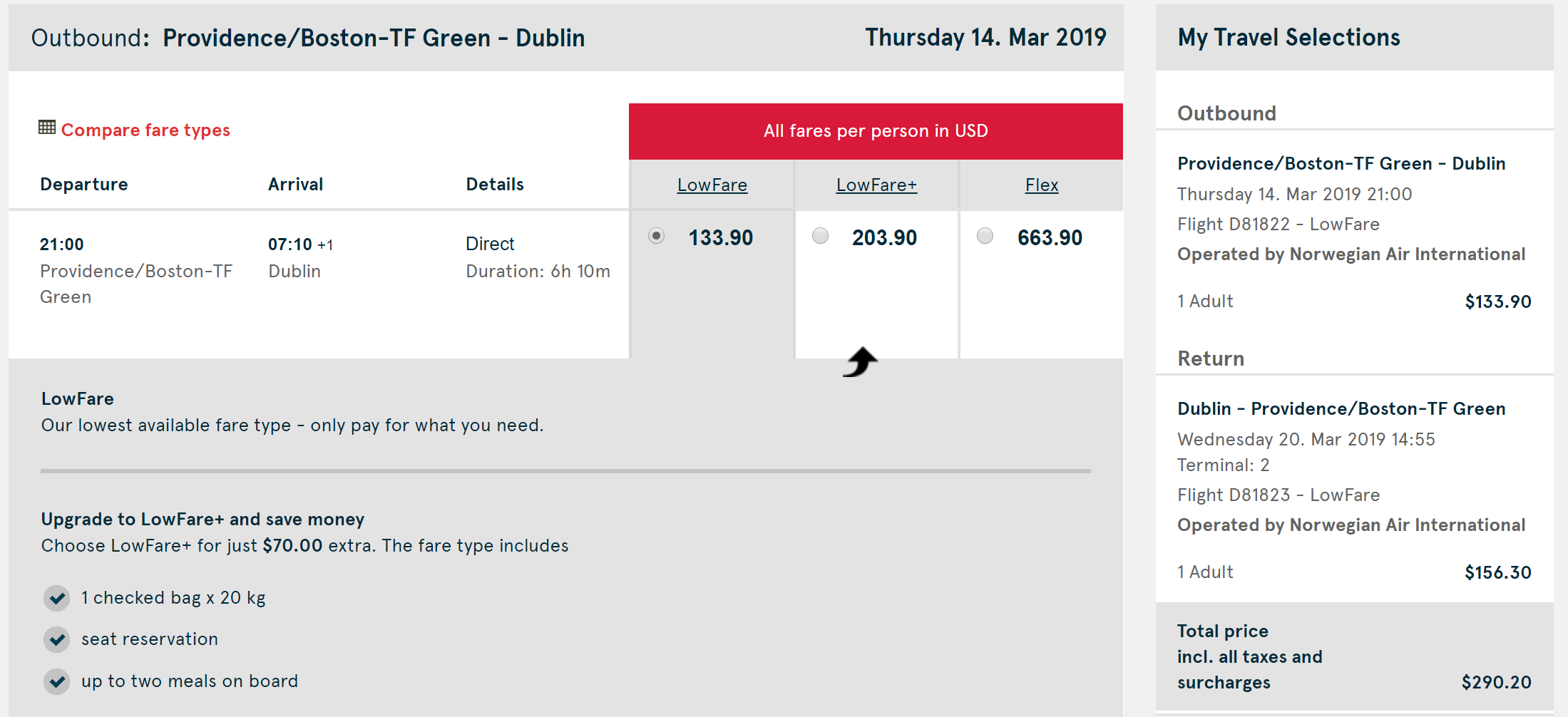Click the checkmark icon beside meals on board
This screenshot has width=1568, height=717.
click(x=57, y=681)
